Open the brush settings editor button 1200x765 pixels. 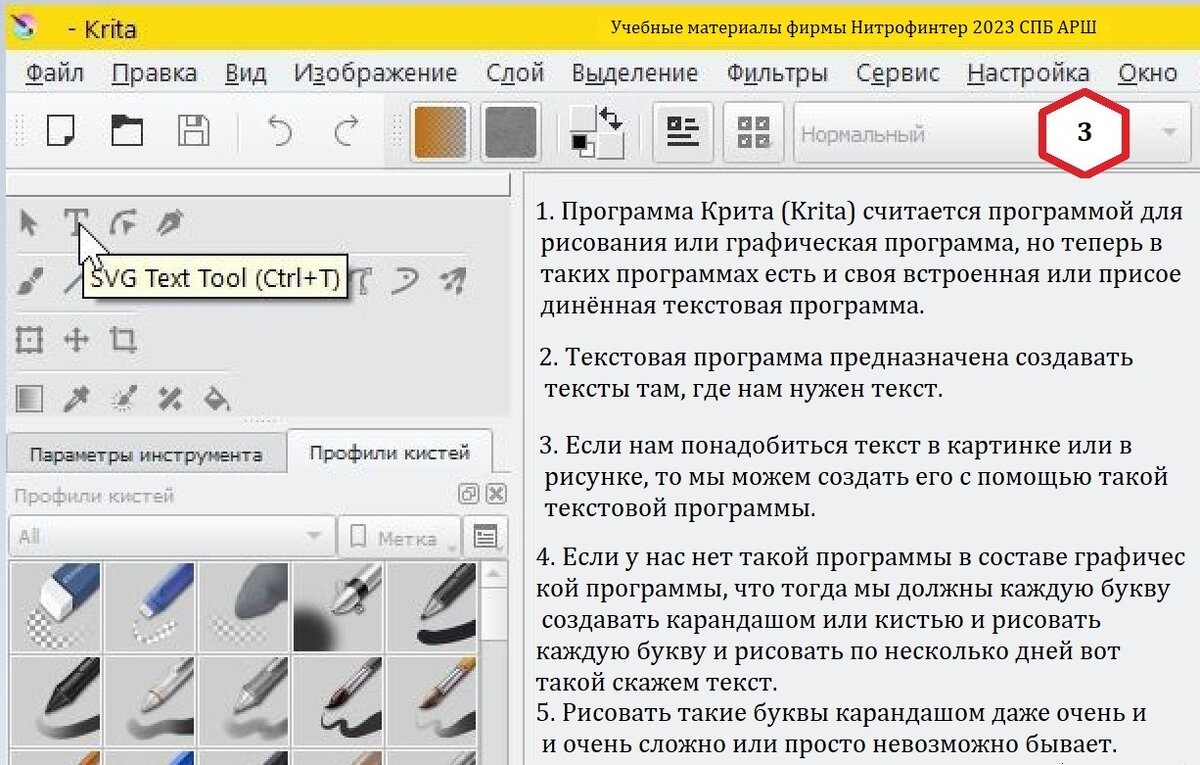(683, 132)
